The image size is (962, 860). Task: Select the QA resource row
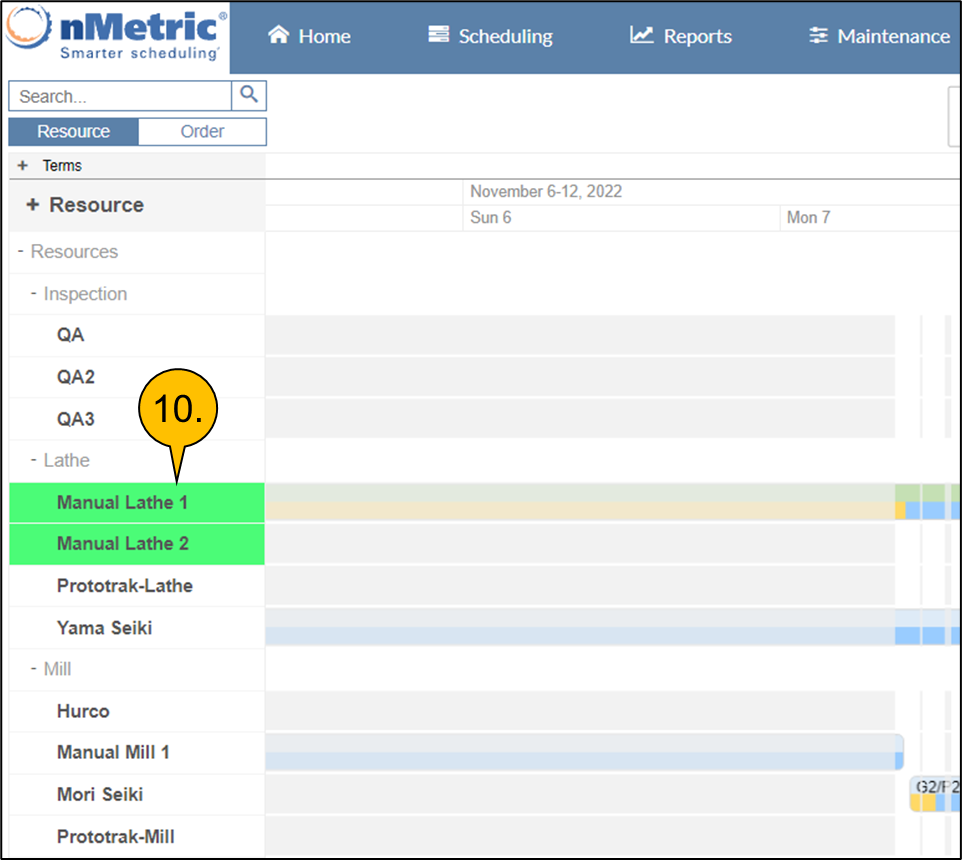click(137, 335)
